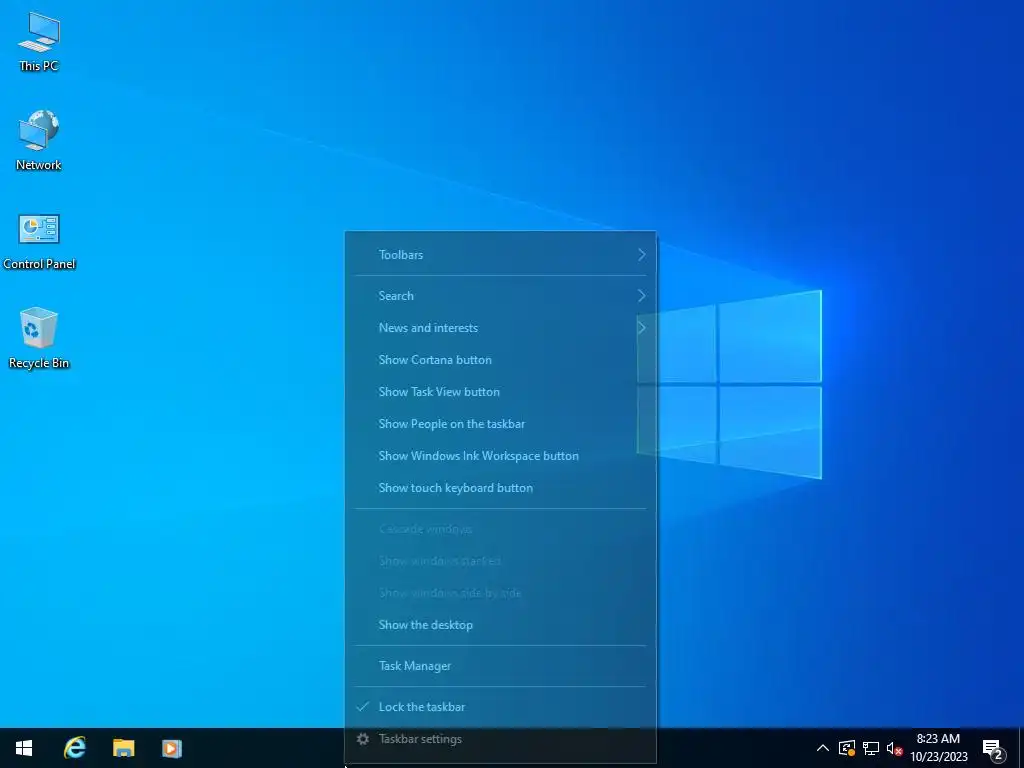Open the News and interests submenu
Image resolution: width=1024 pixels, height=768 pixels.
tap(500, 328)
